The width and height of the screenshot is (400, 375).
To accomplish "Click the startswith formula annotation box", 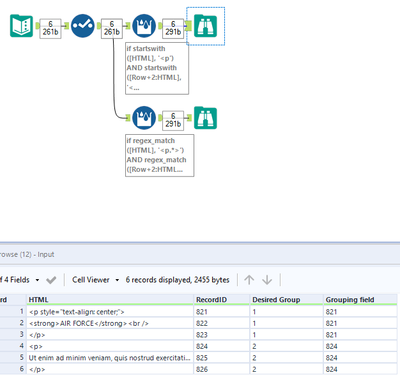I will pyautogui.click(x=157, y=68).
